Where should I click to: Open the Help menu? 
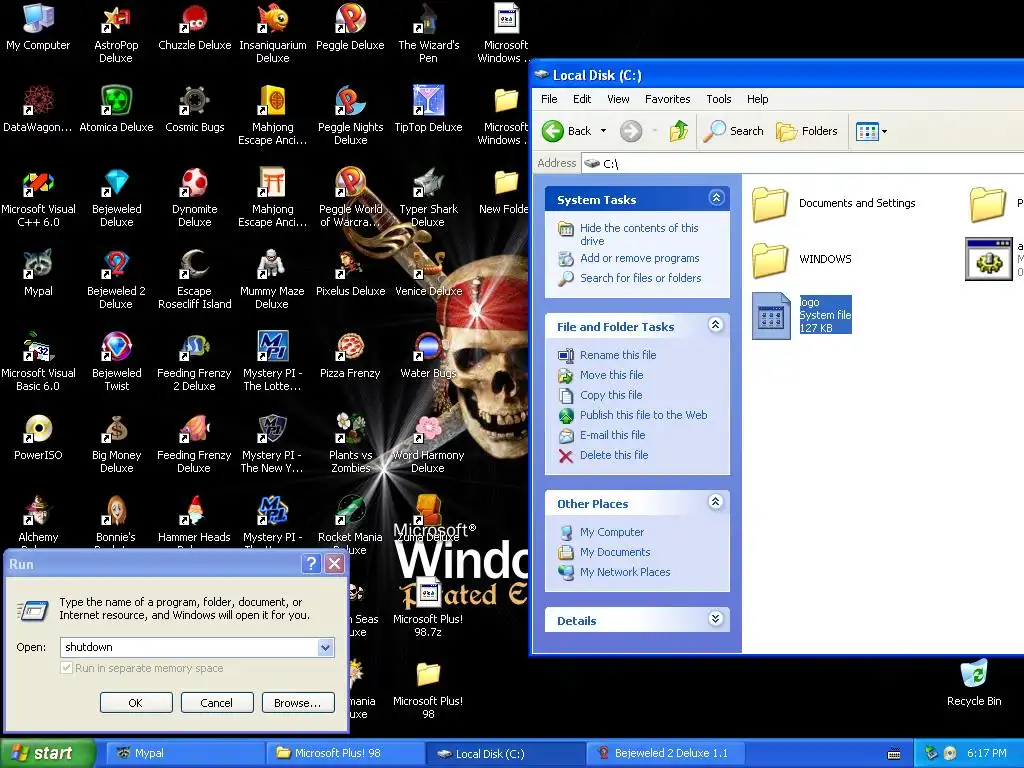pos(758,99)
